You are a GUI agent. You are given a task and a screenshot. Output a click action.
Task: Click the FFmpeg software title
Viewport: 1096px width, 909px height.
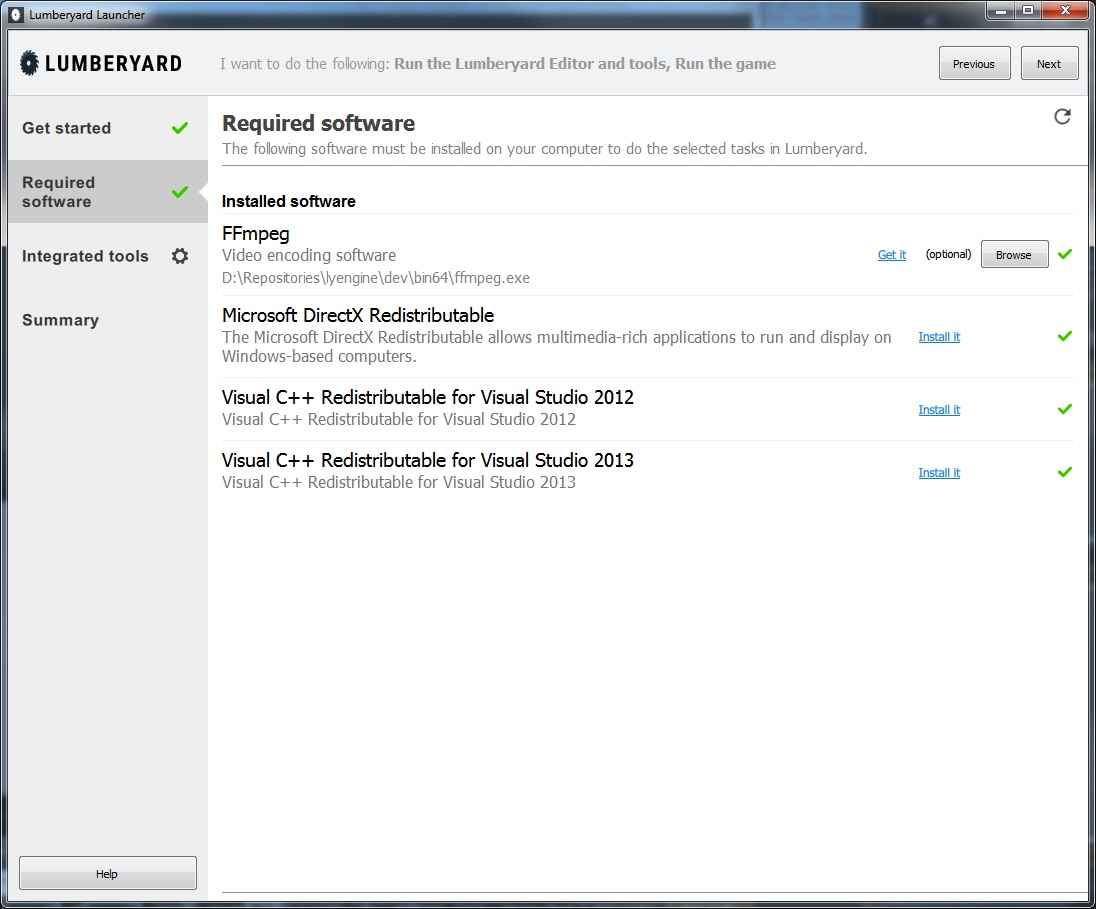pos(255,234)
